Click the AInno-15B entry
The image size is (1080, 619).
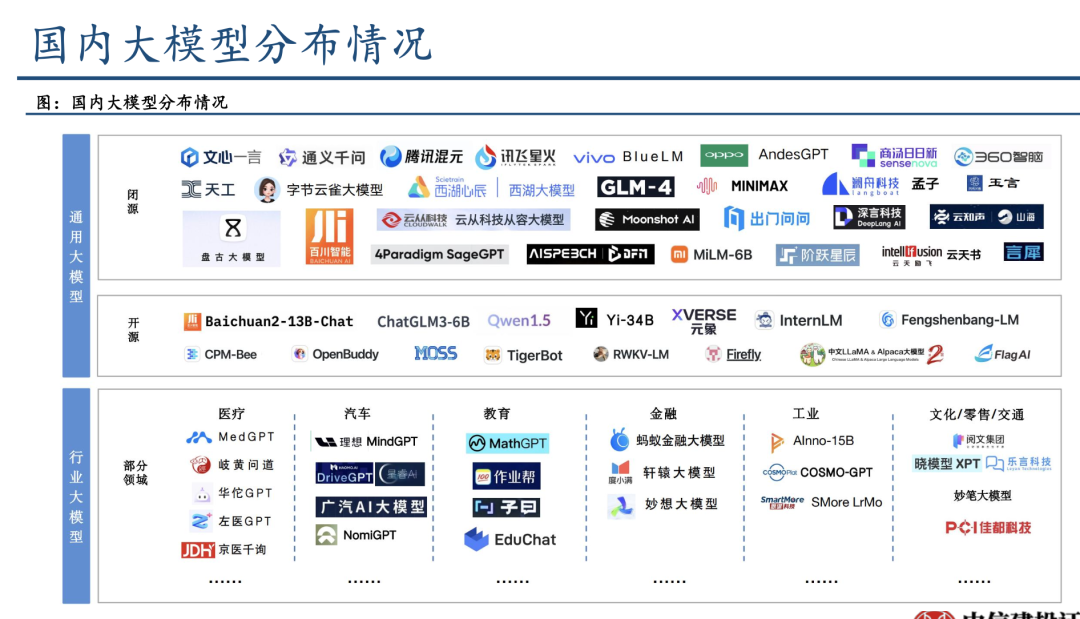click(811, 441)
